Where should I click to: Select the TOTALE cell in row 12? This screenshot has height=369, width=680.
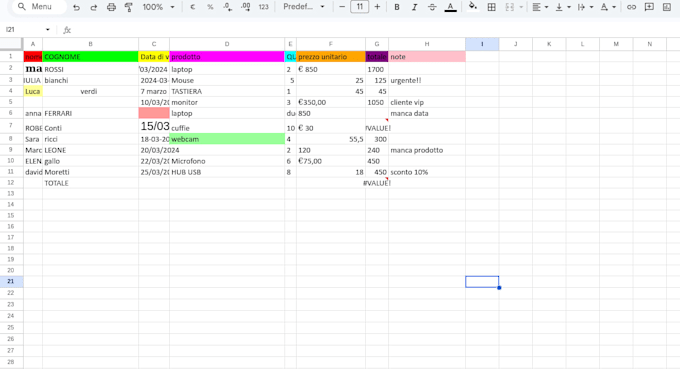[x=90, y=183]
